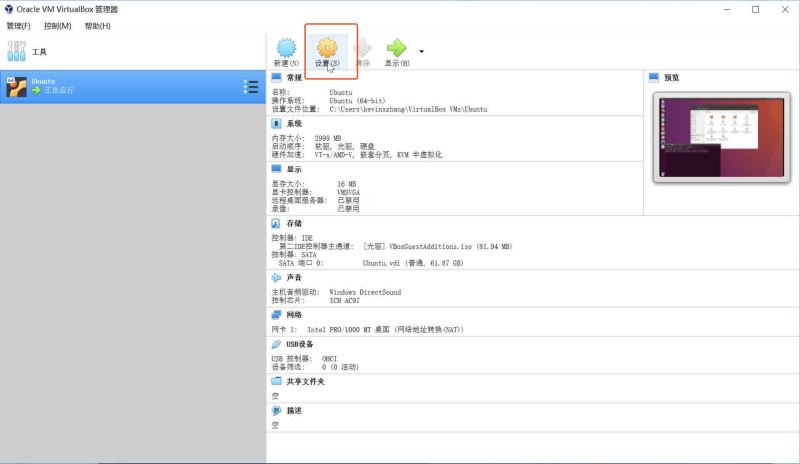Click the 清除 (Discard) toolbar icon
800x464 pixels.
(362, 50)
